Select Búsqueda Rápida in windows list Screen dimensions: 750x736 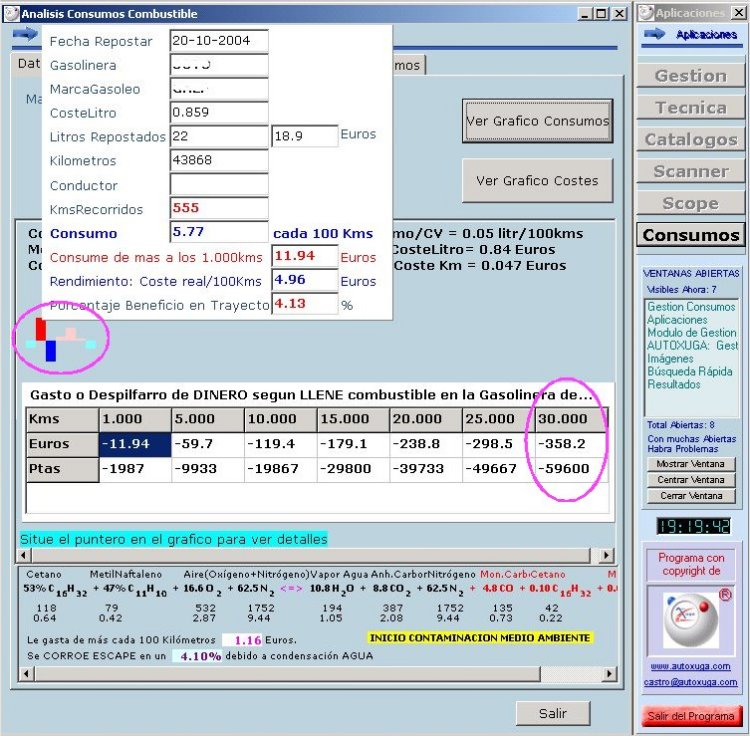(689, 371)
